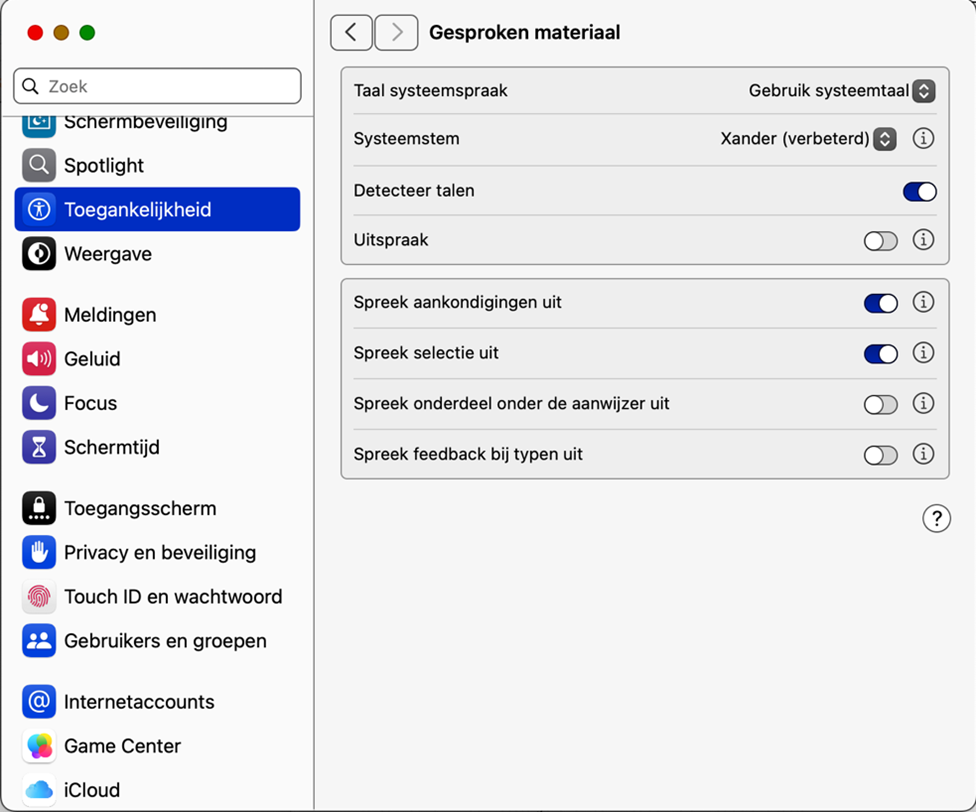The height and width of the screenshot is (812, 976).
Task: Click the Privacy en beveiliging label
Action: (160, 553)
